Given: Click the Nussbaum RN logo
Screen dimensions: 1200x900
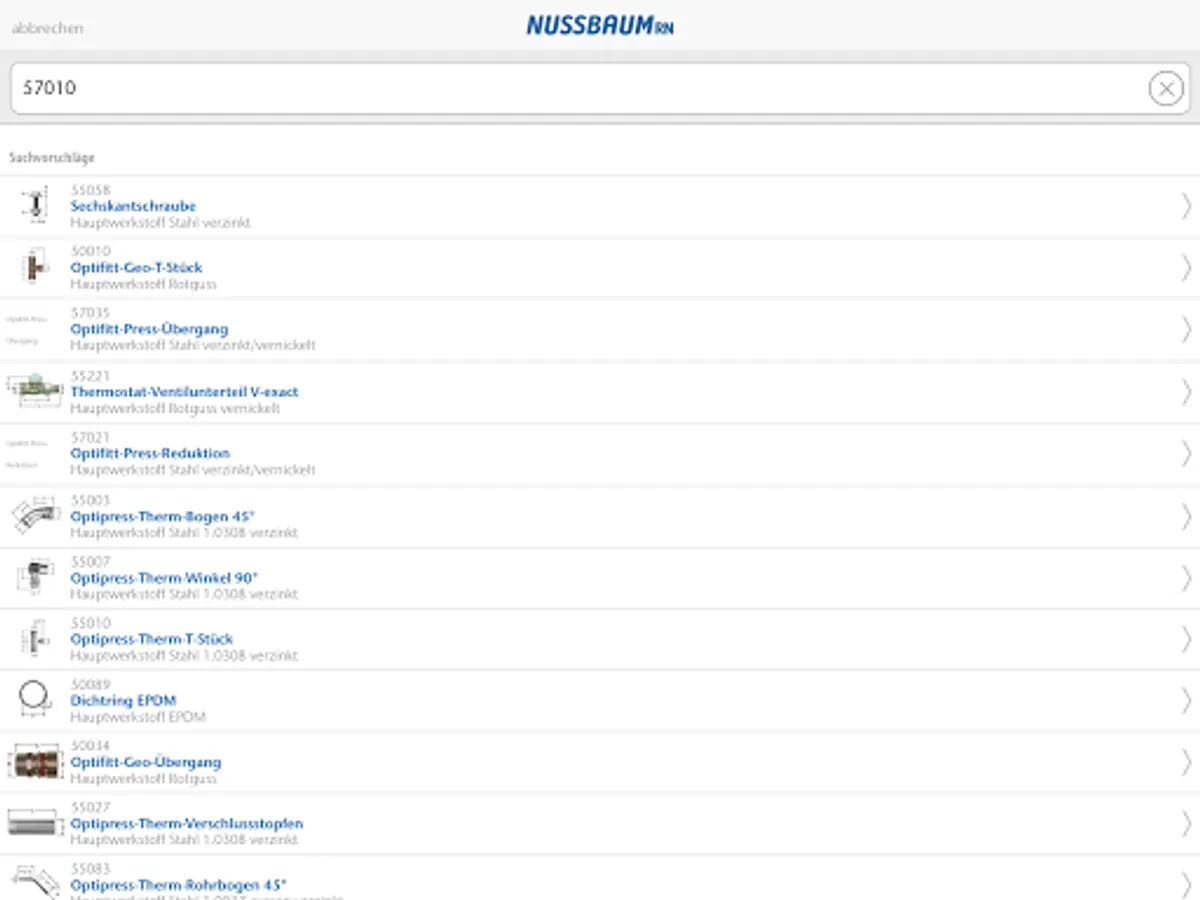Looking at the screenshot, I should point(600,25).
